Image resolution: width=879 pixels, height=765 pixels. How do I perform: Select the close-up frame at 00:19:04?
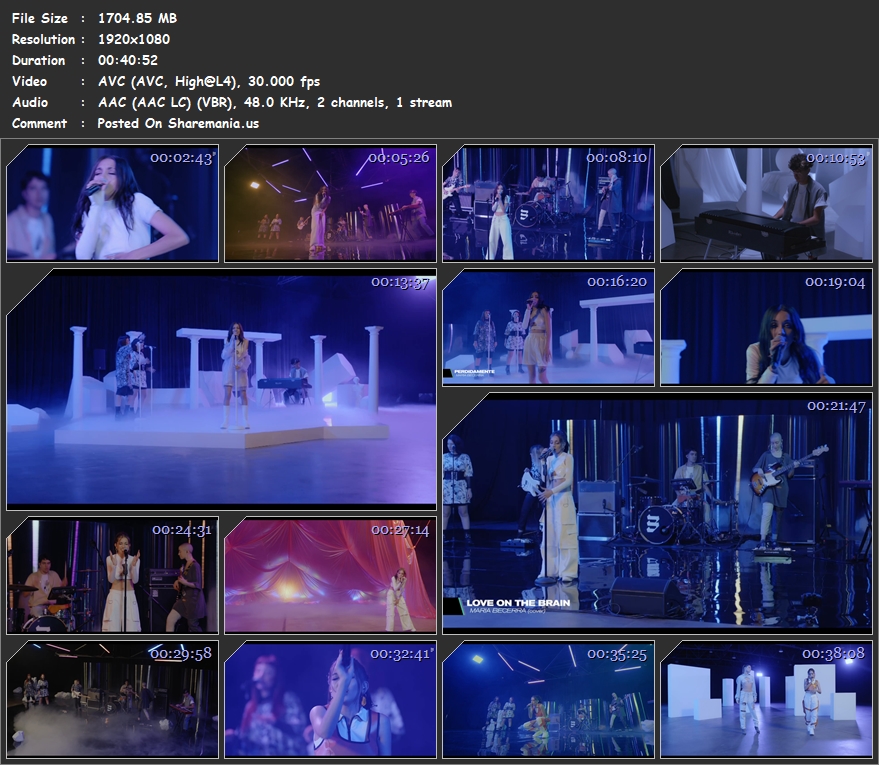click(766, 327)
